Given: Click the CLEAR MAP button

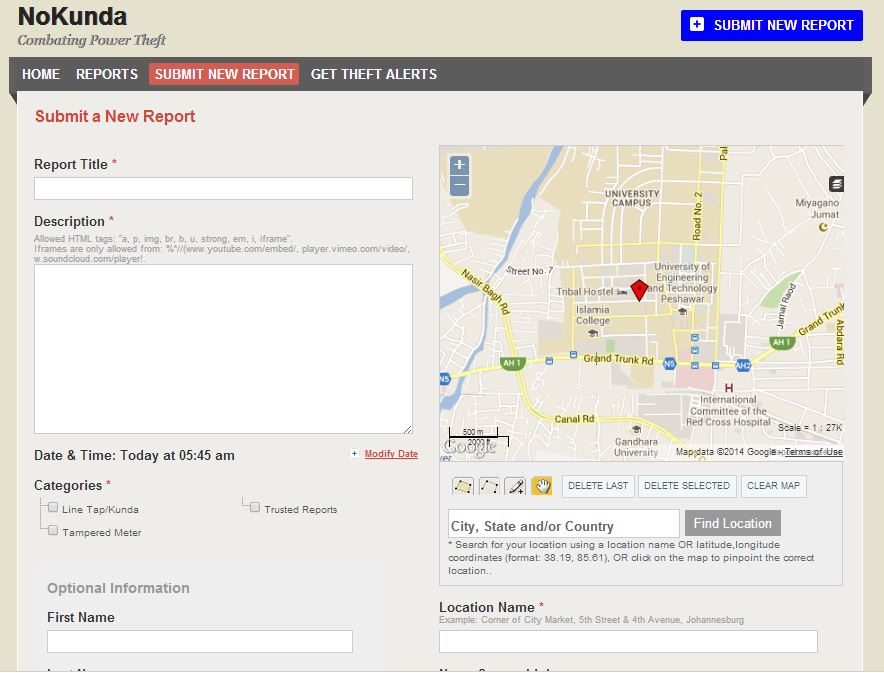Looking at the screenshot, I should (774, 486).
